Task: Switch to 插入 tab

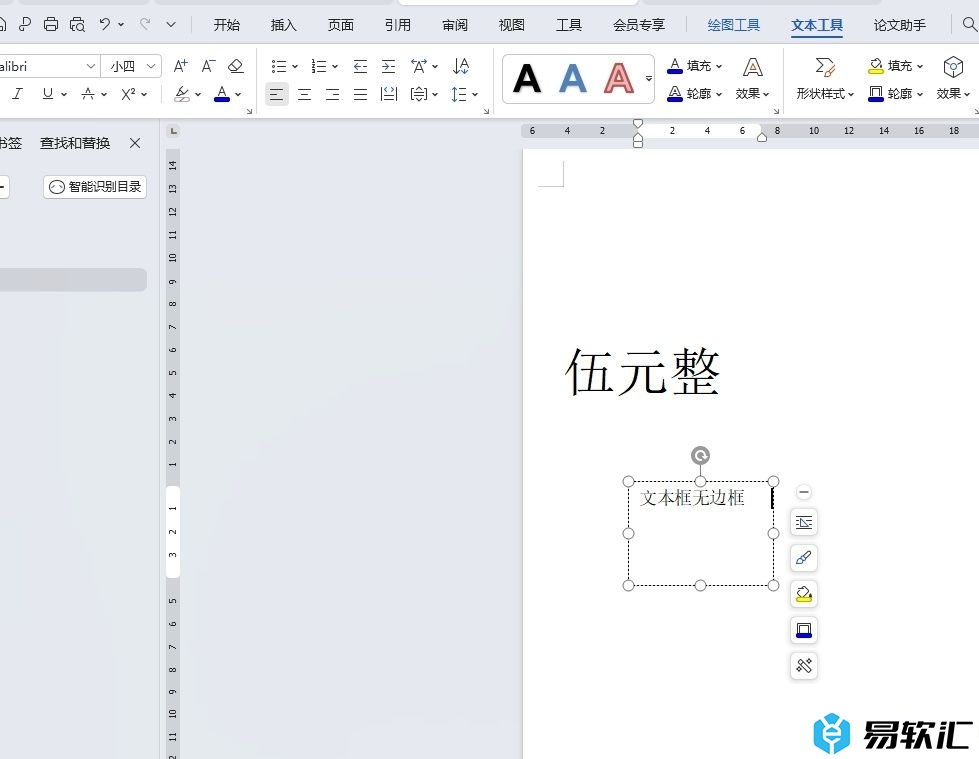Action: coord(283,25)
